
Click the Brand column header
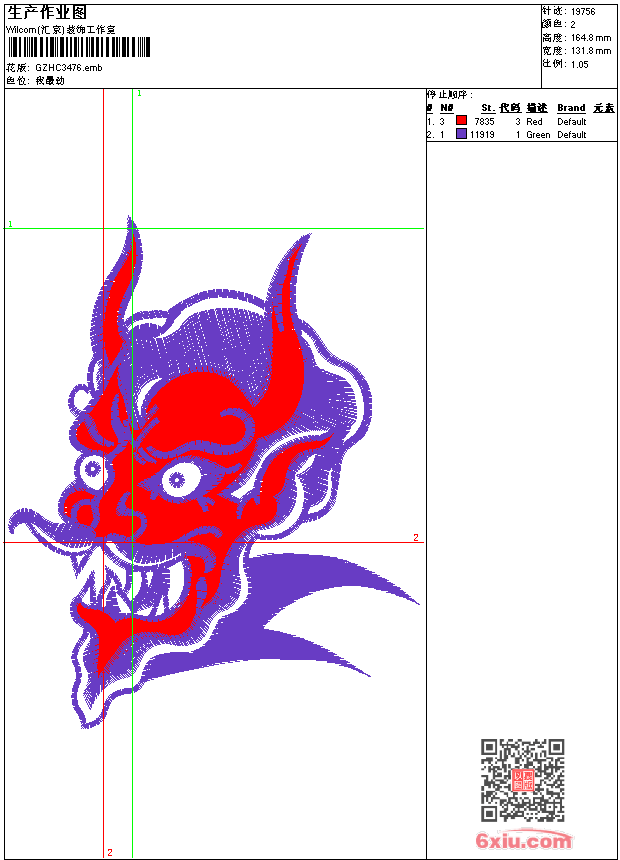[571, 108]
